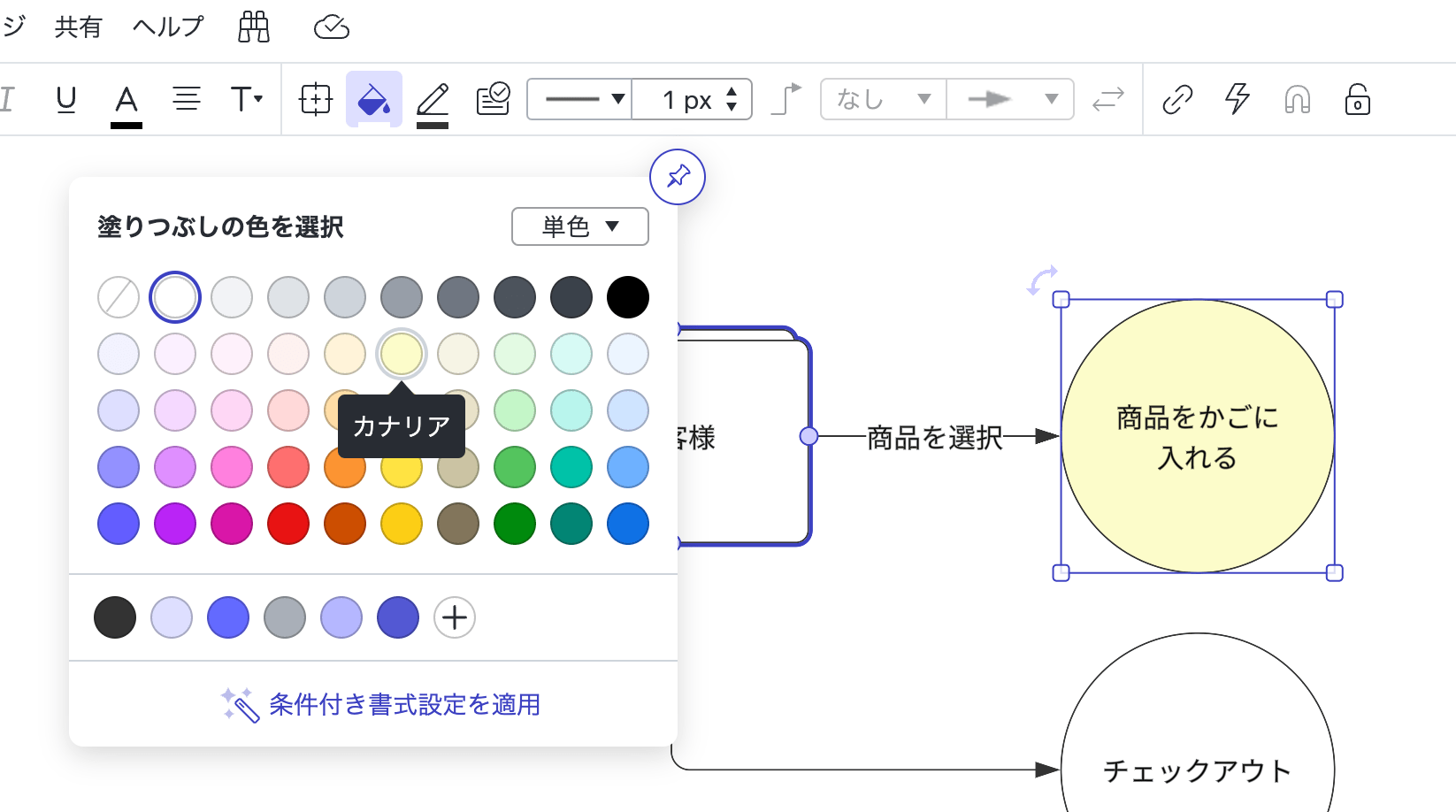1456x812 pixels.
Task: Select the チェックアウト circle shape
Action: point(1198,724)
